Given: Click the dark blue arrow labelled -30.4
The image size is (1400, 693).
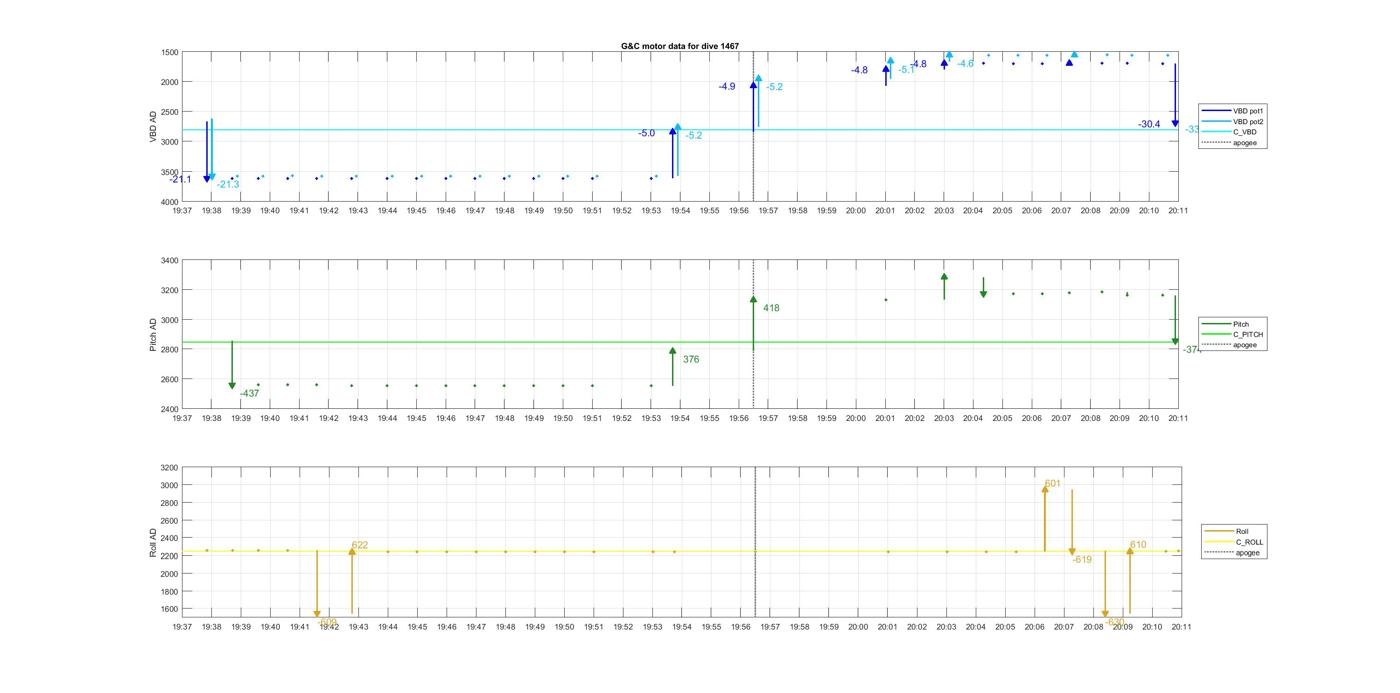Looking at the screenshot, I should (x=1175, y=95).
